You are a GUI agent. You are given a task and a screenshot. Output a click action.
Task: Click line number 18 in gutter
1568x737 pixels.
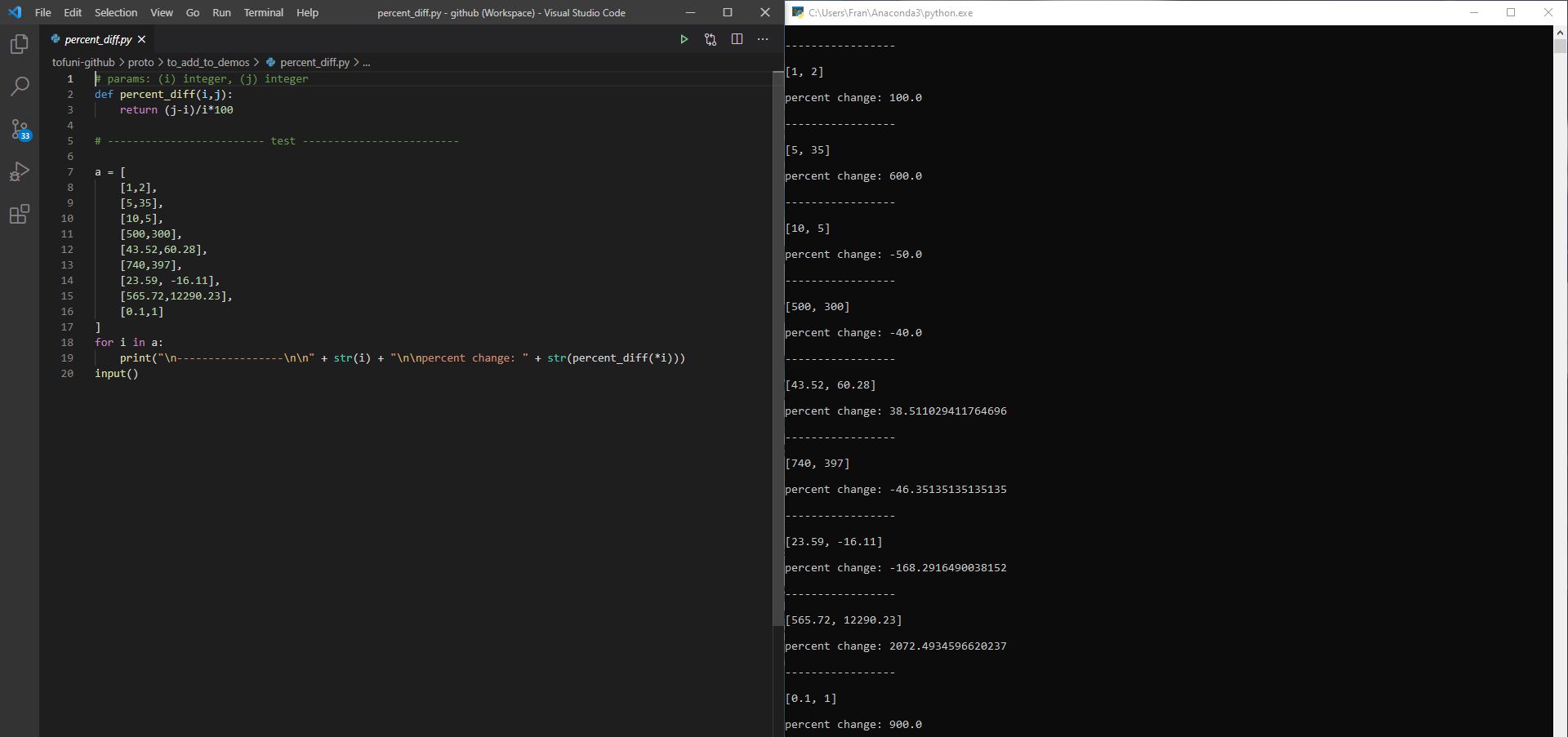tap(67, 343)
